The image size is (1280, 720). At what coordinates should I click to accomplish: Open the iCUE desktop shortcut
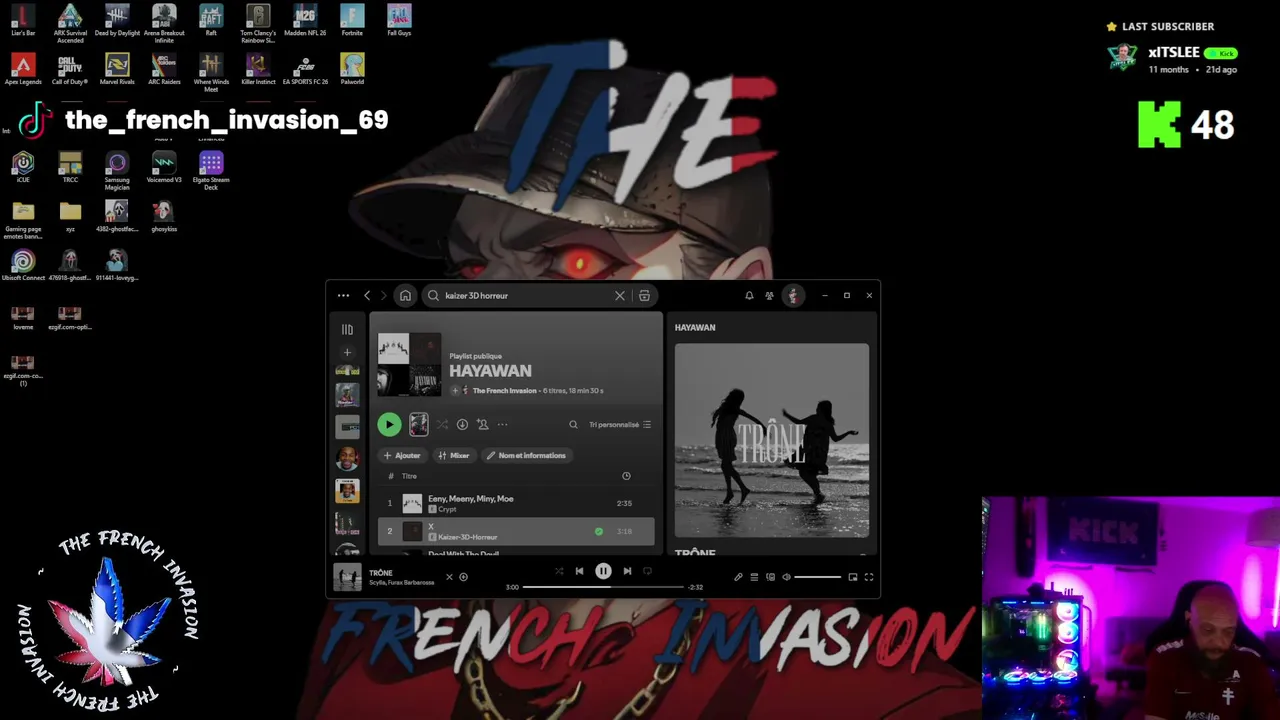click(23, 167)
